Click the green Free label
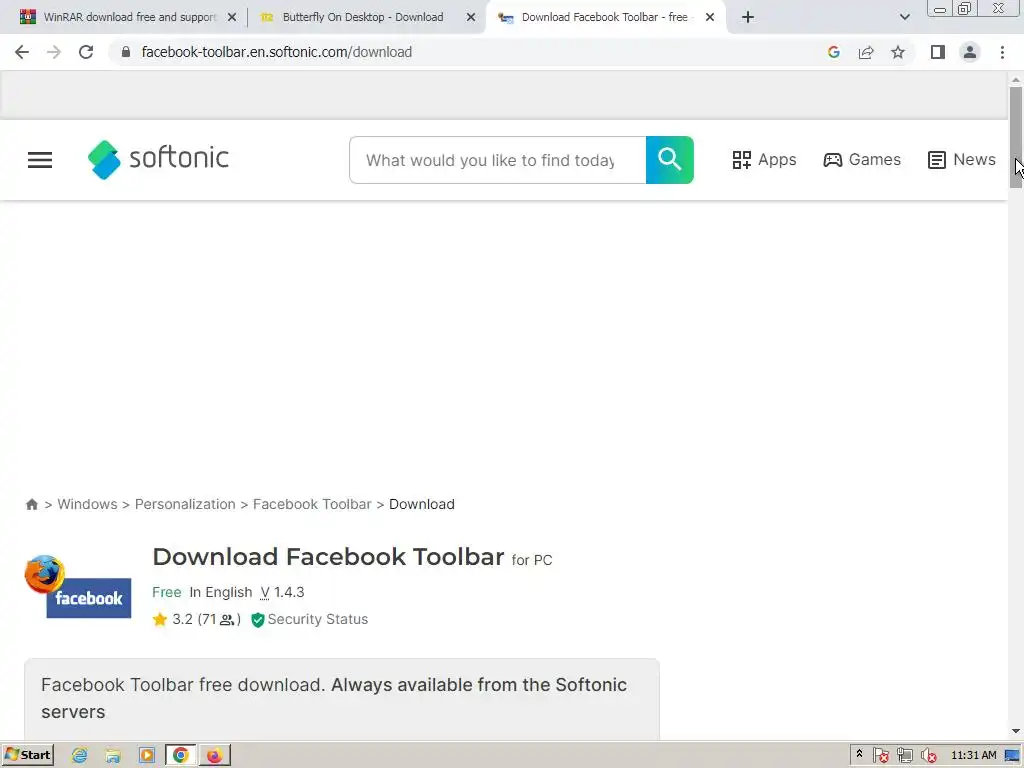Screen dimensions: 1024x768 167,592
